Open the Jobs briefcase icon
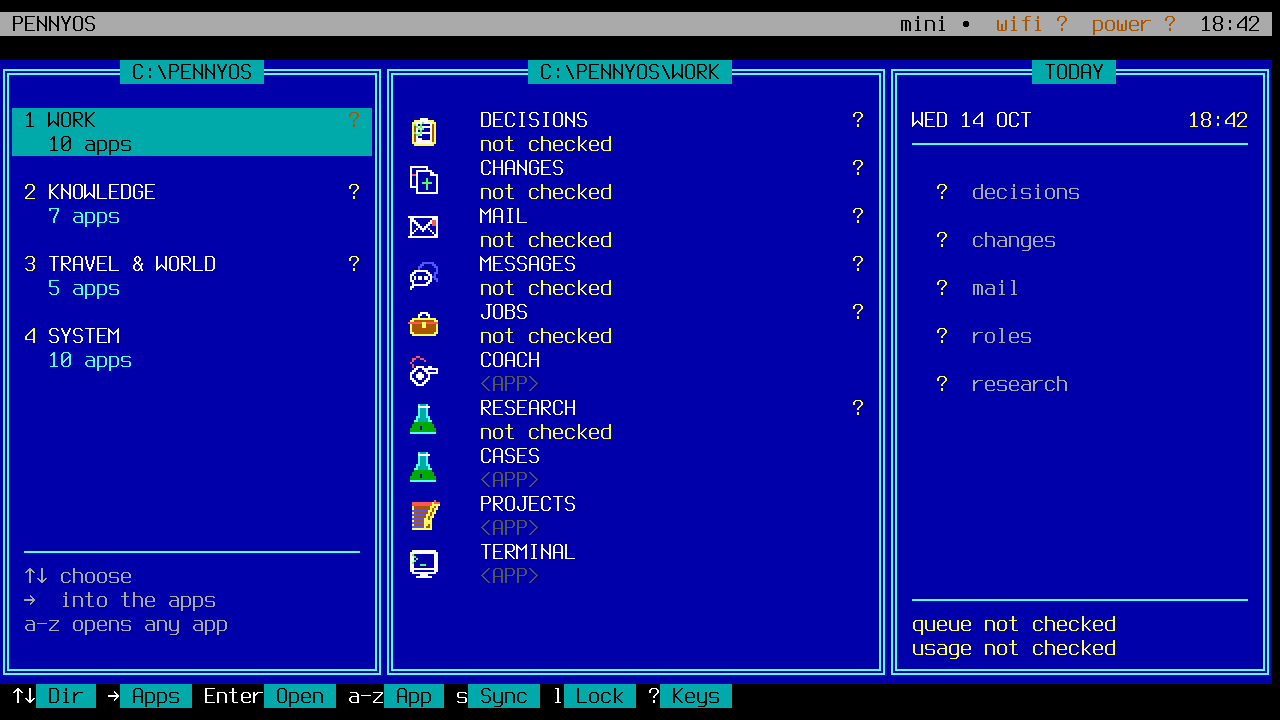The image size is (1280, 720). click(x=424, y=324)
